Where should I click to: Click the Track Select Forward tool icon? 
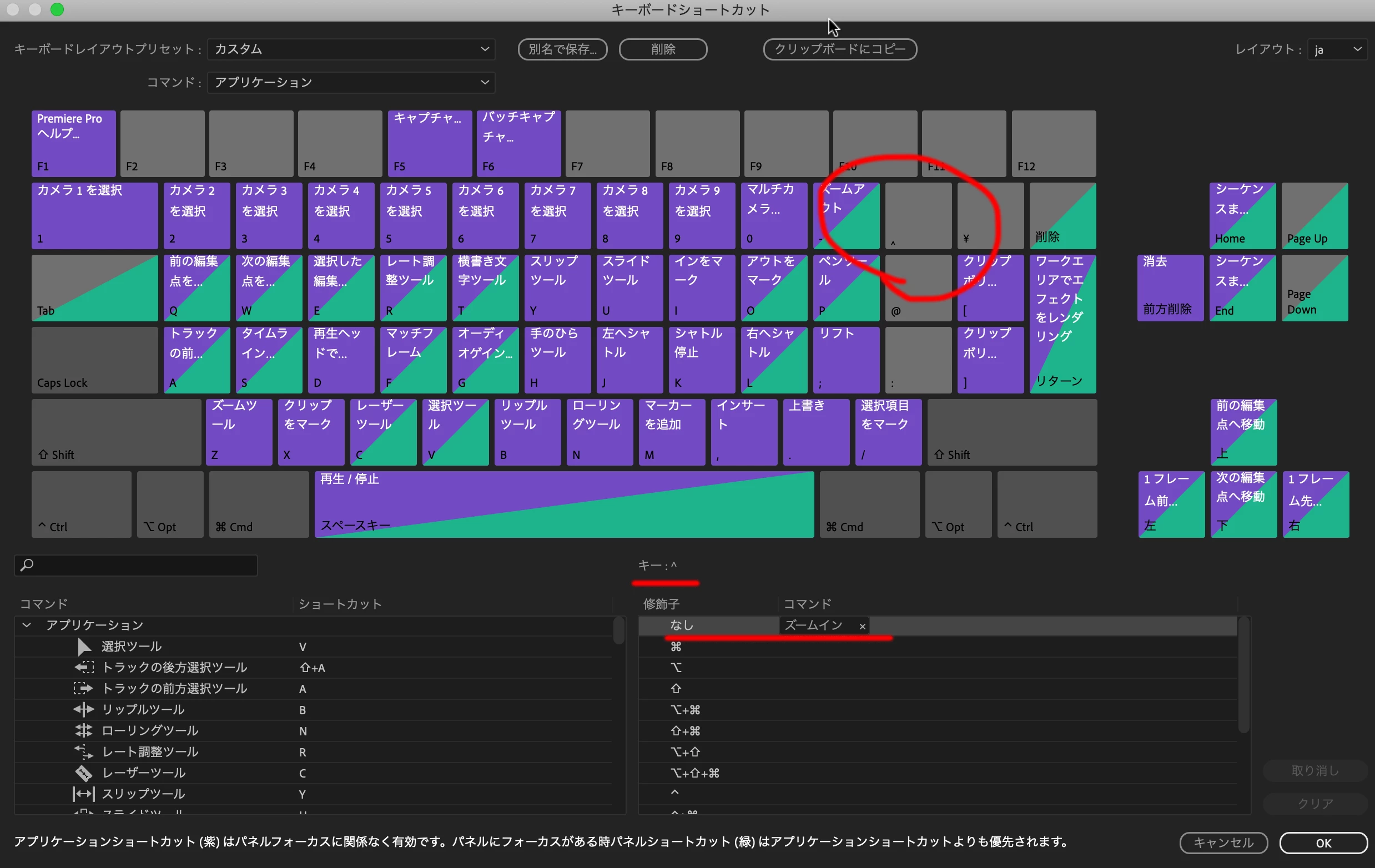pyautogui.click(x=84, y=688)
